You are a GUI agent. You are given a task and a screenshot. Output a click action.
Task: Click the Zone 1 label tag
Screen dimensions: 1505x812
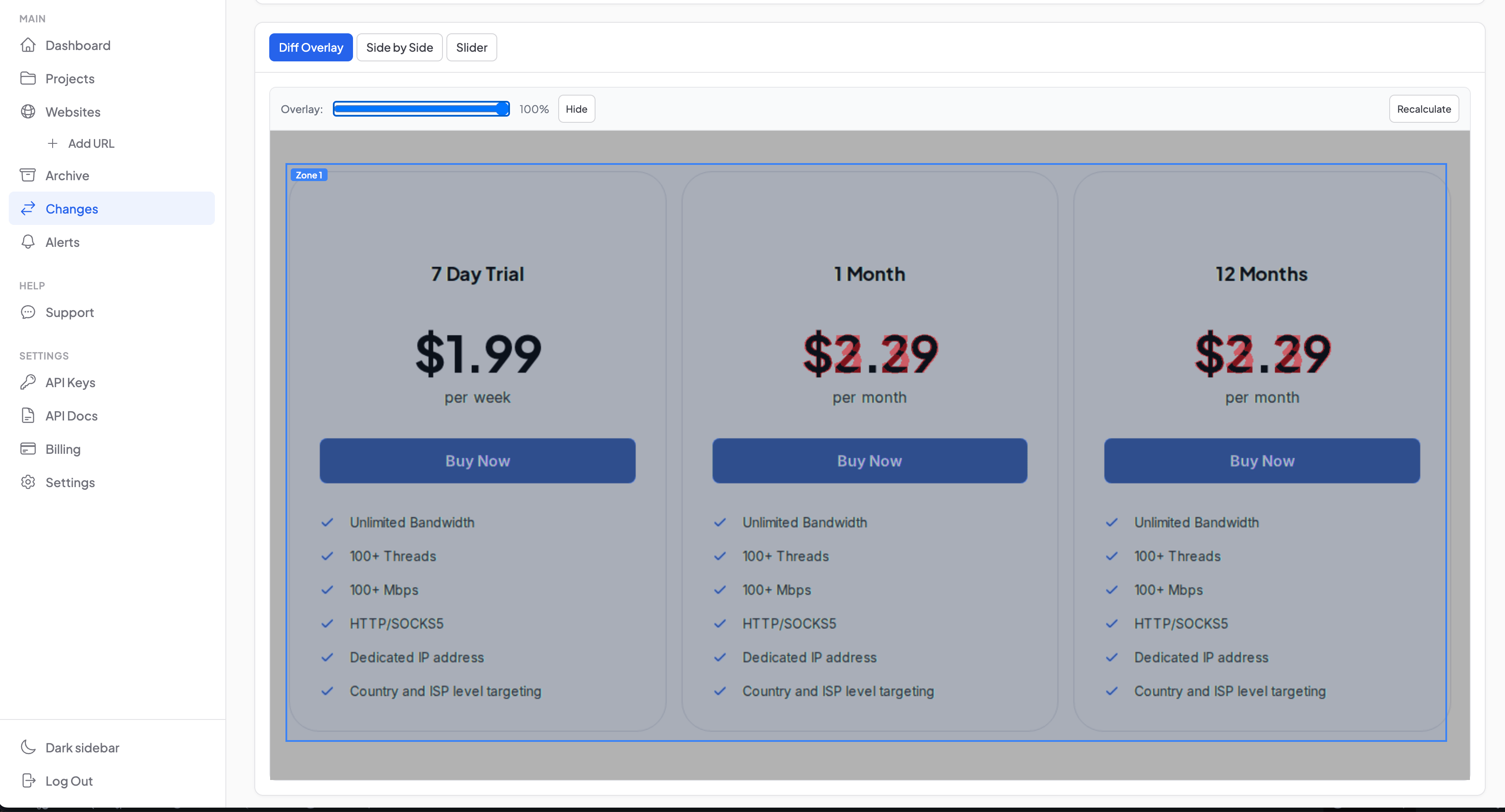(x=309, y=175)
